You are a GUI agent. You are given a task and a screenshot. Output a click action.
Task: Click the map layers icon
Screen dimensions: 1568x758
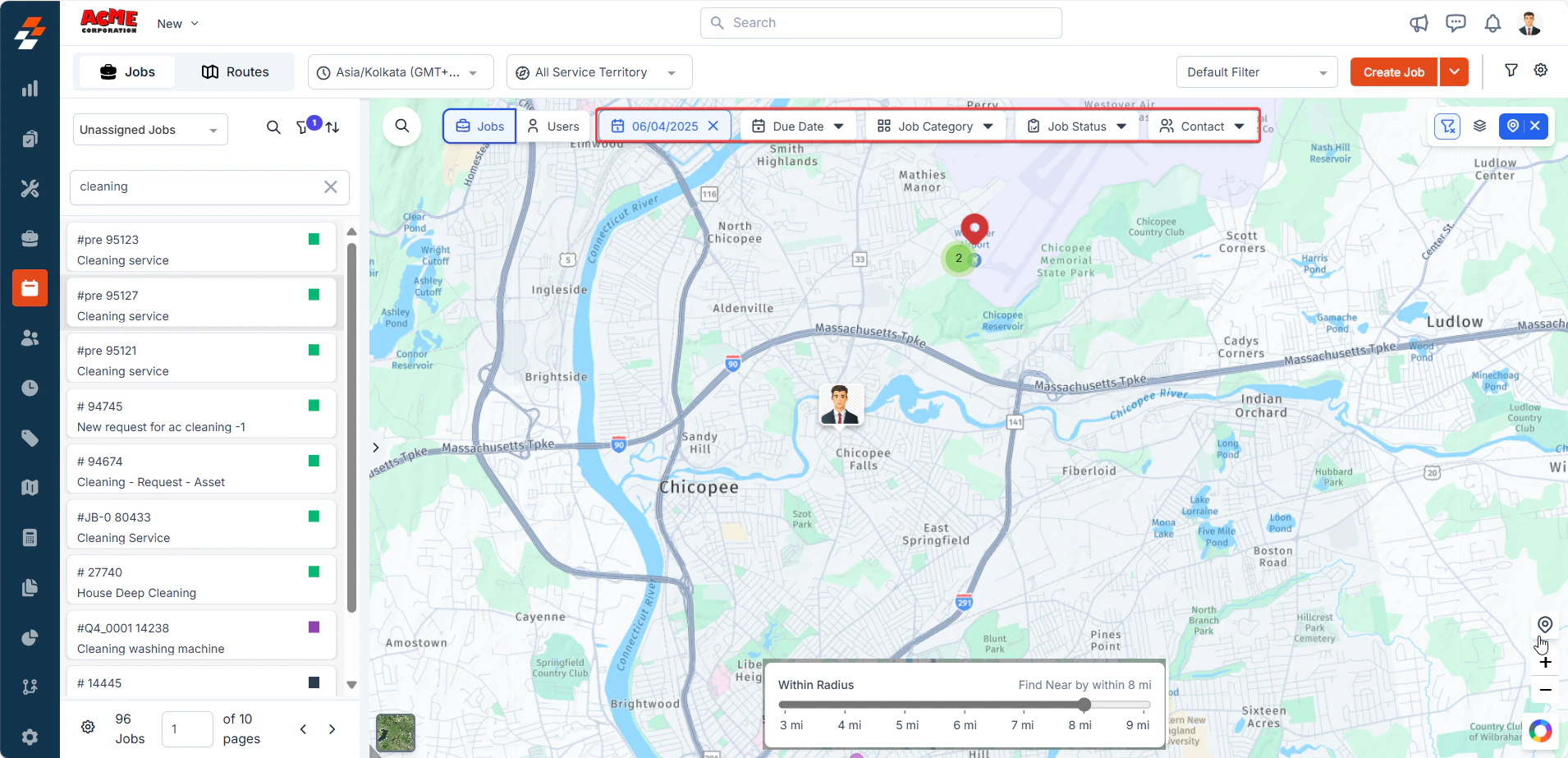tap(1479, 126)
